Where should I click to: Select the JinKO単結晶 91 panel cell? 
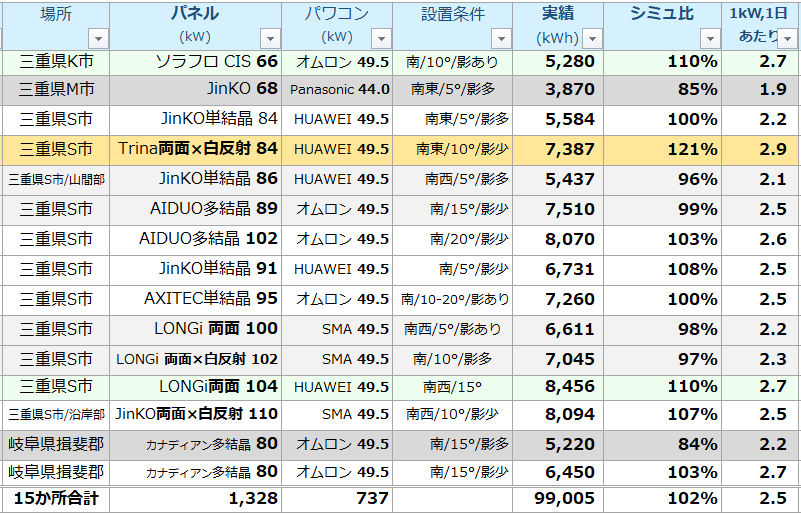point(196,269)
